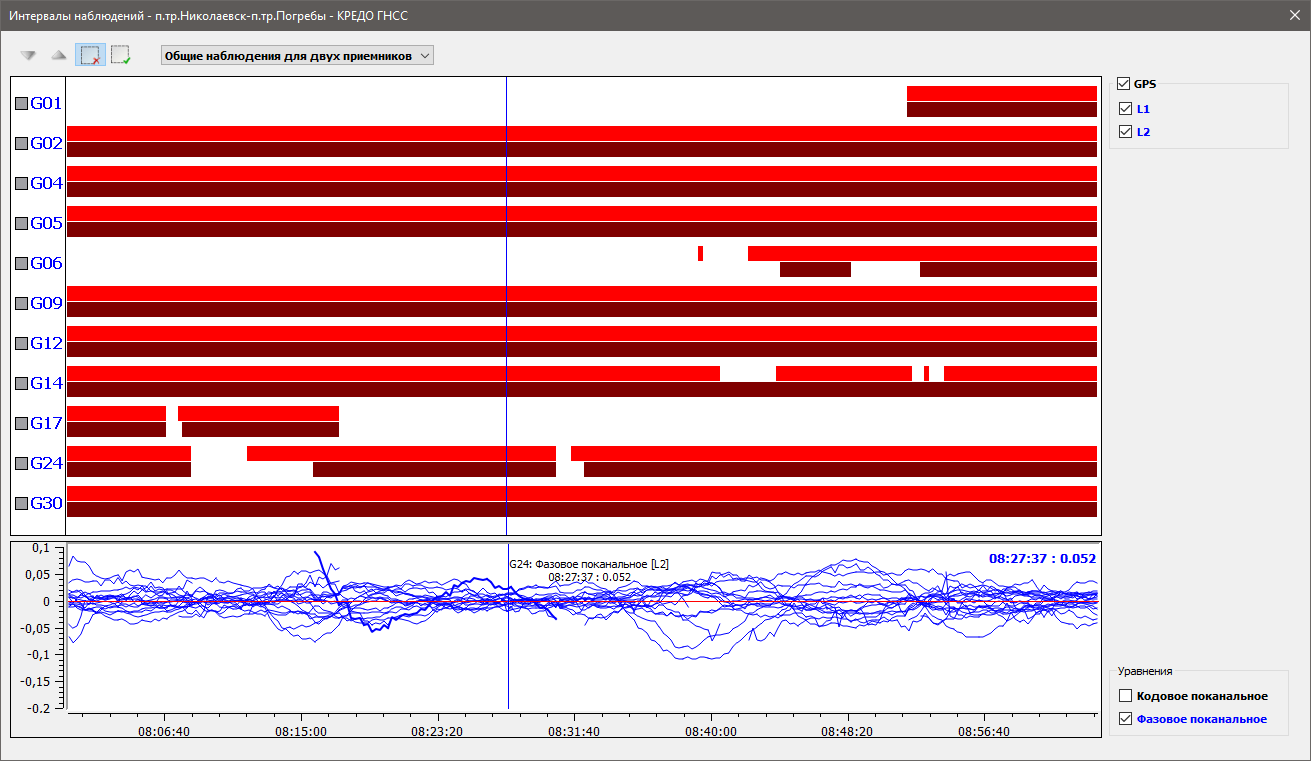Click the gray square next to G30
This screenshot has width=1311, height=761.
point(21,503)
